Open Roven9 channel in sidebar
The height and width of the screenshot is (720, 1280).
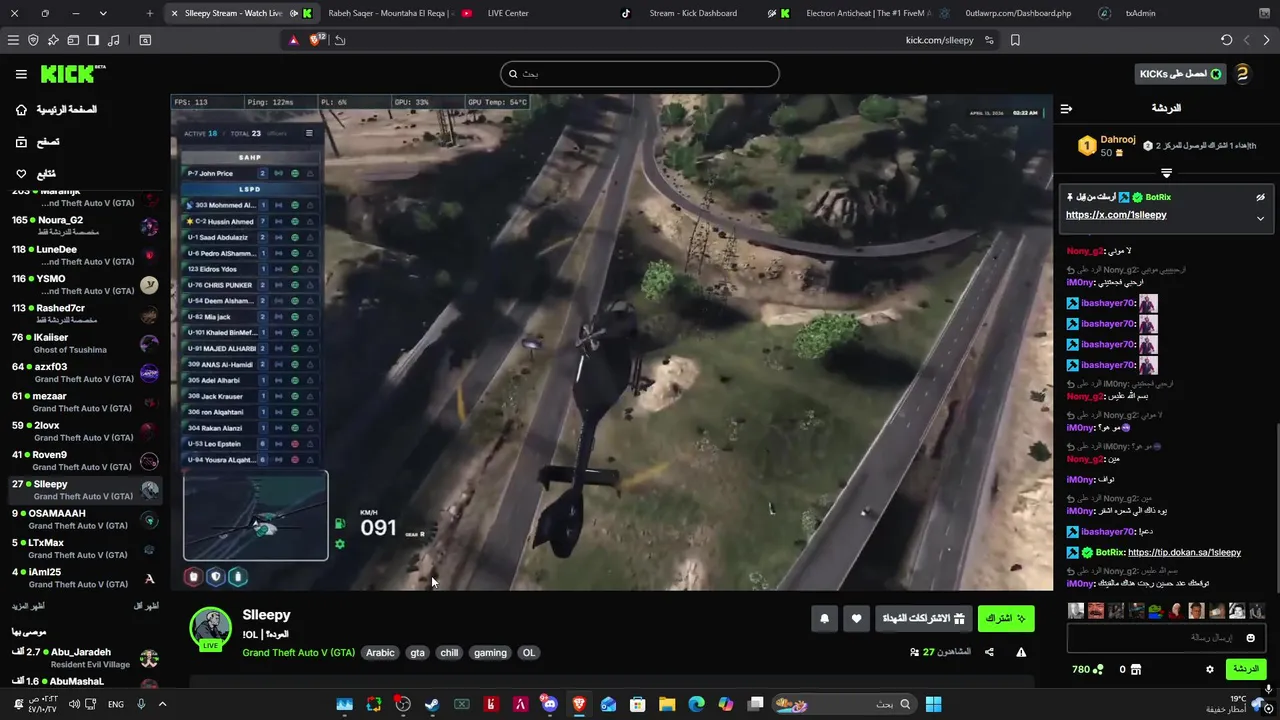pyautogui.click(x=85, y=461)
